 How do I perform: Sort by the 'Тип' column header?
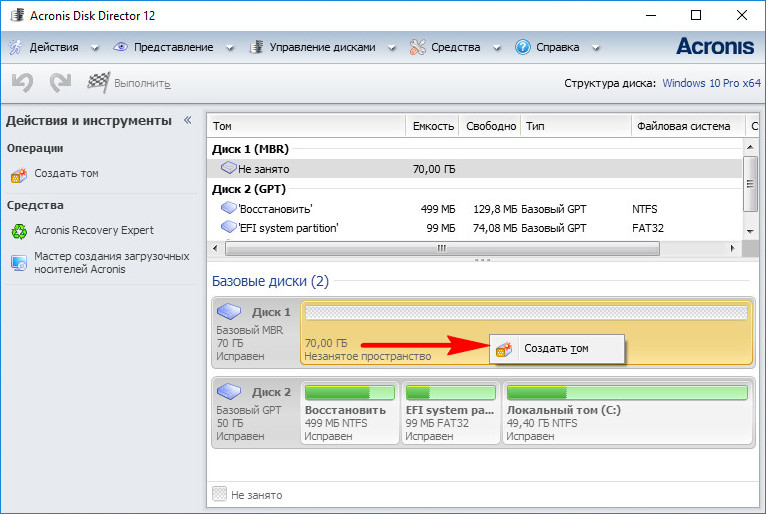(576, 126)
